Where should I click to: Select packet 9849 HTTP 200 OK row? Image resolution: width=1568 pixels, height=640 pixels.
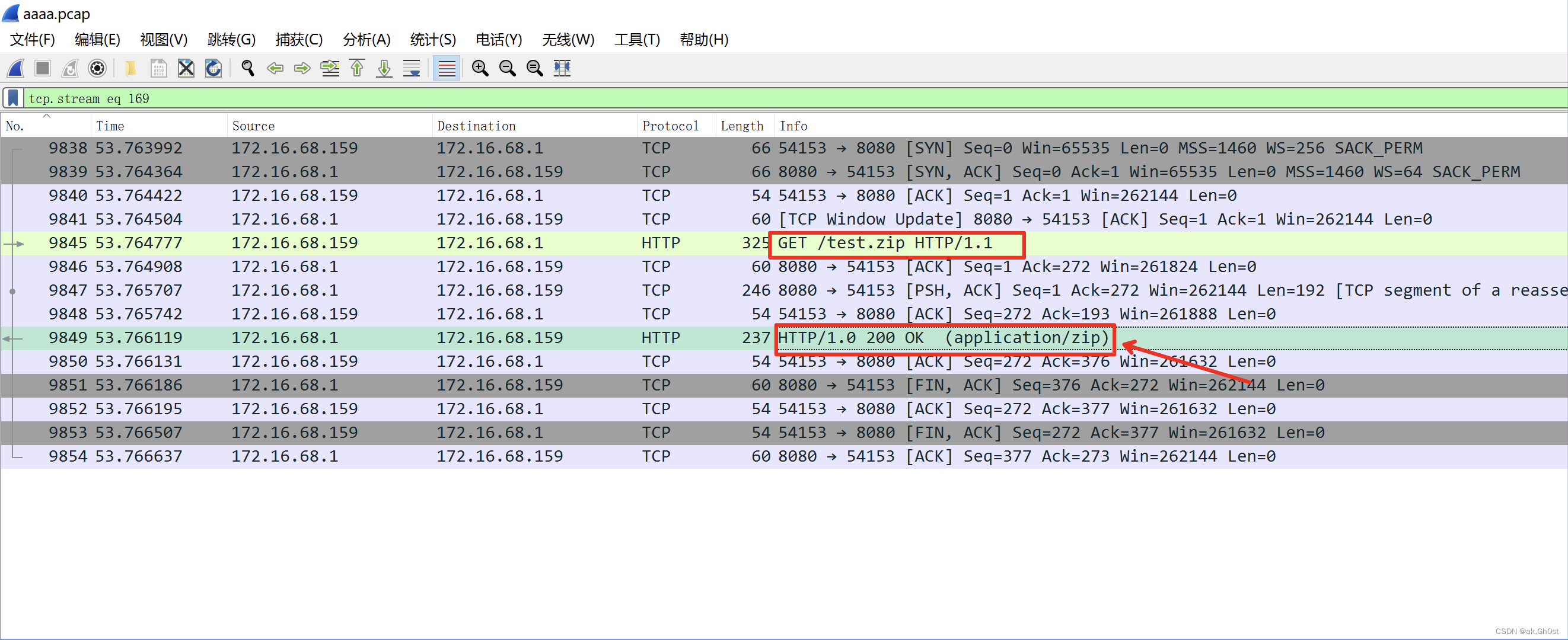click(784, 338)
